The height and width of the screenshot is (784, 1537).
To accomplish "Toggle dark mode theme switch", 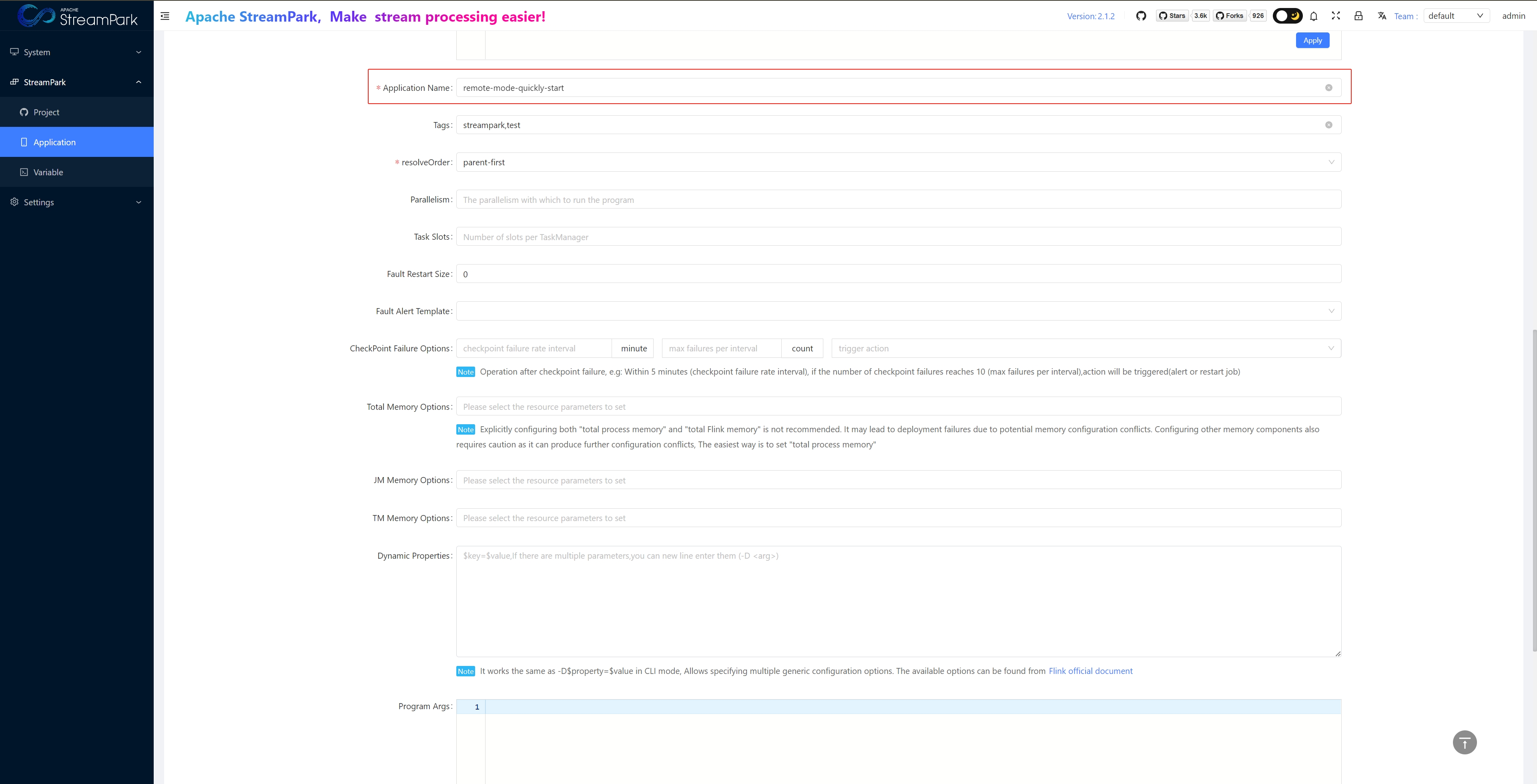I will (1287, 16).
